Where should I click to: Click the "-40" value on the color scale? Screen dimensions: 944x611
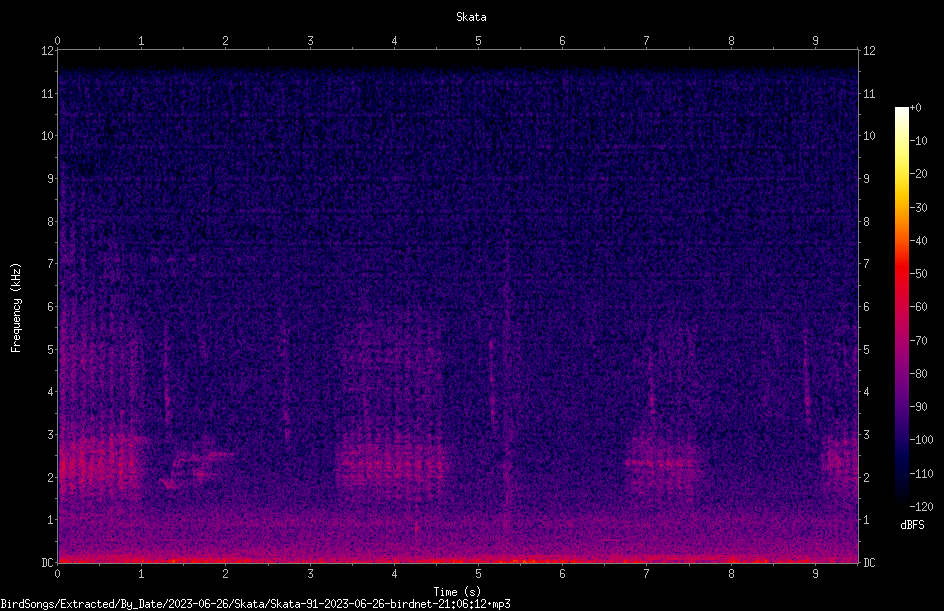[x=918, y=241]
